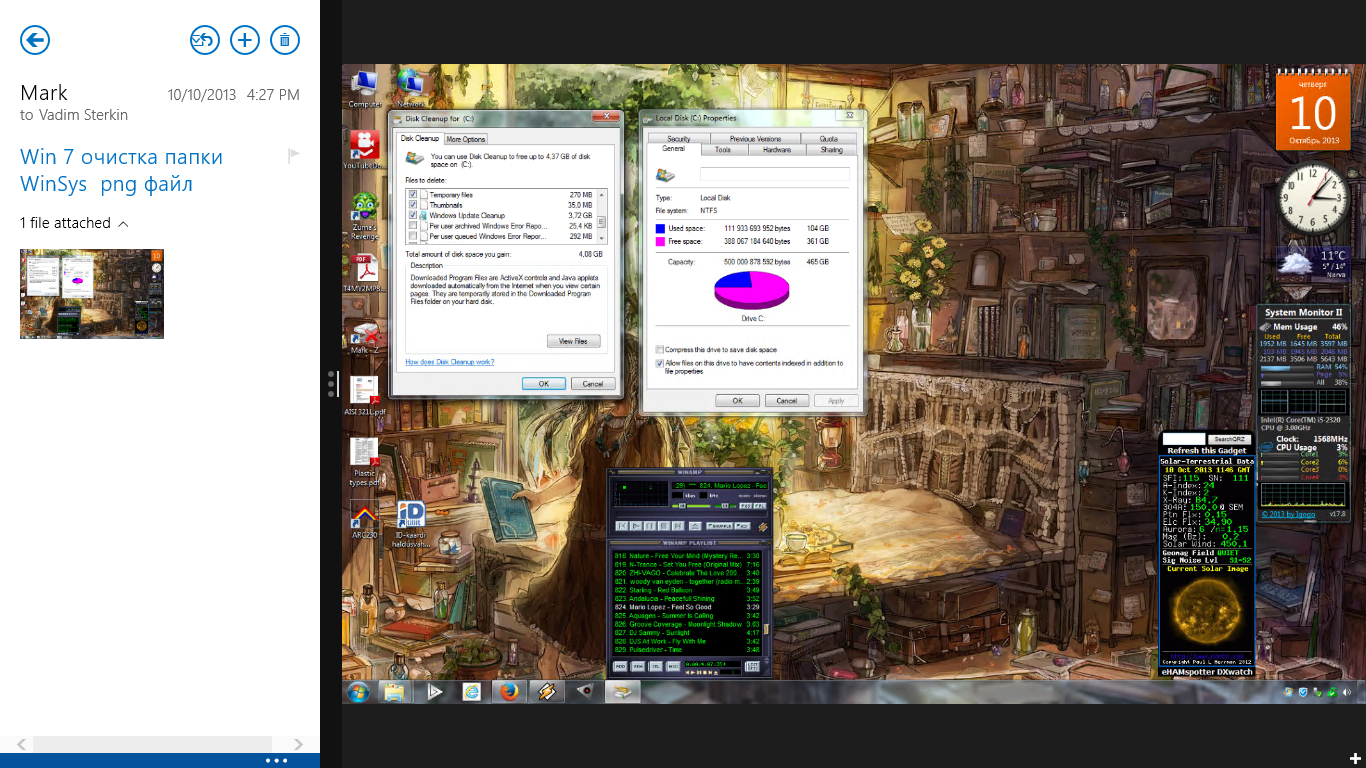The image size is (1366, 768).
Task: Click ADD button in Winamp playlist
Action: point(620,666)
